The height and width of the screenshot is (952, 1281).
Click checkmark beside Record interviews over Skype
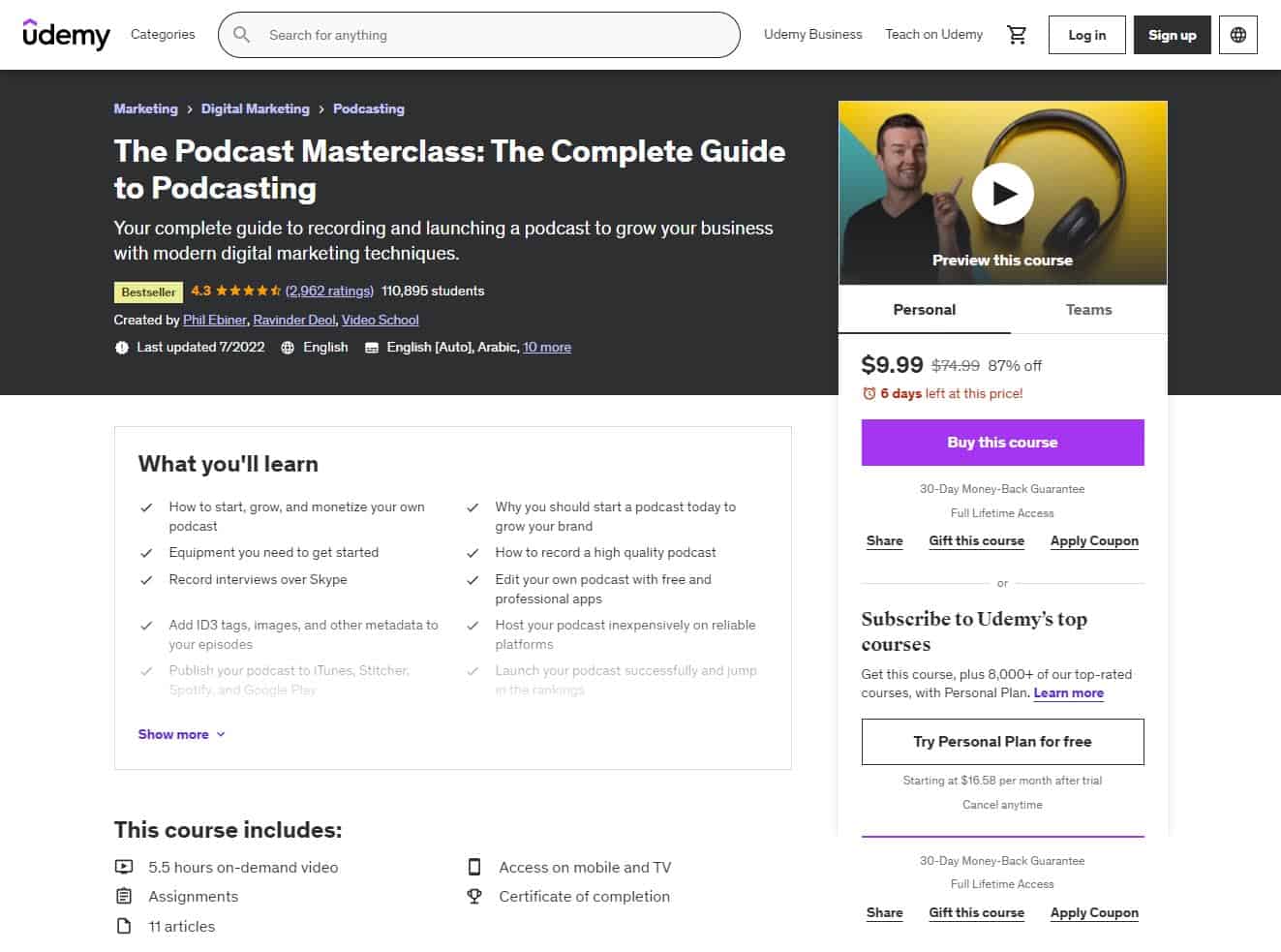click(146, 580)
